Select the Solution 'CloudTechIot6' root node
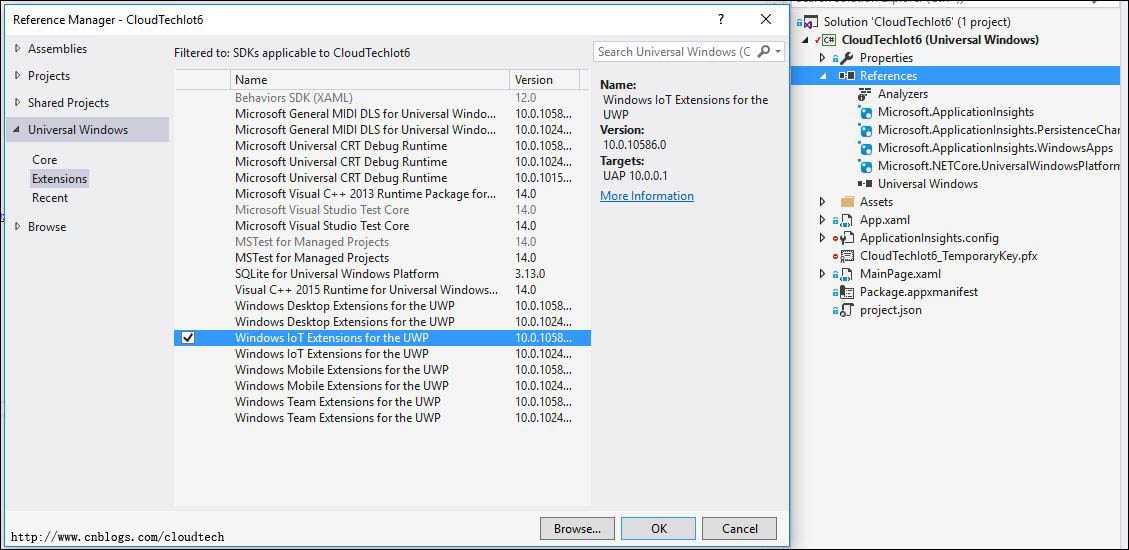 click(x=917, y=22)
